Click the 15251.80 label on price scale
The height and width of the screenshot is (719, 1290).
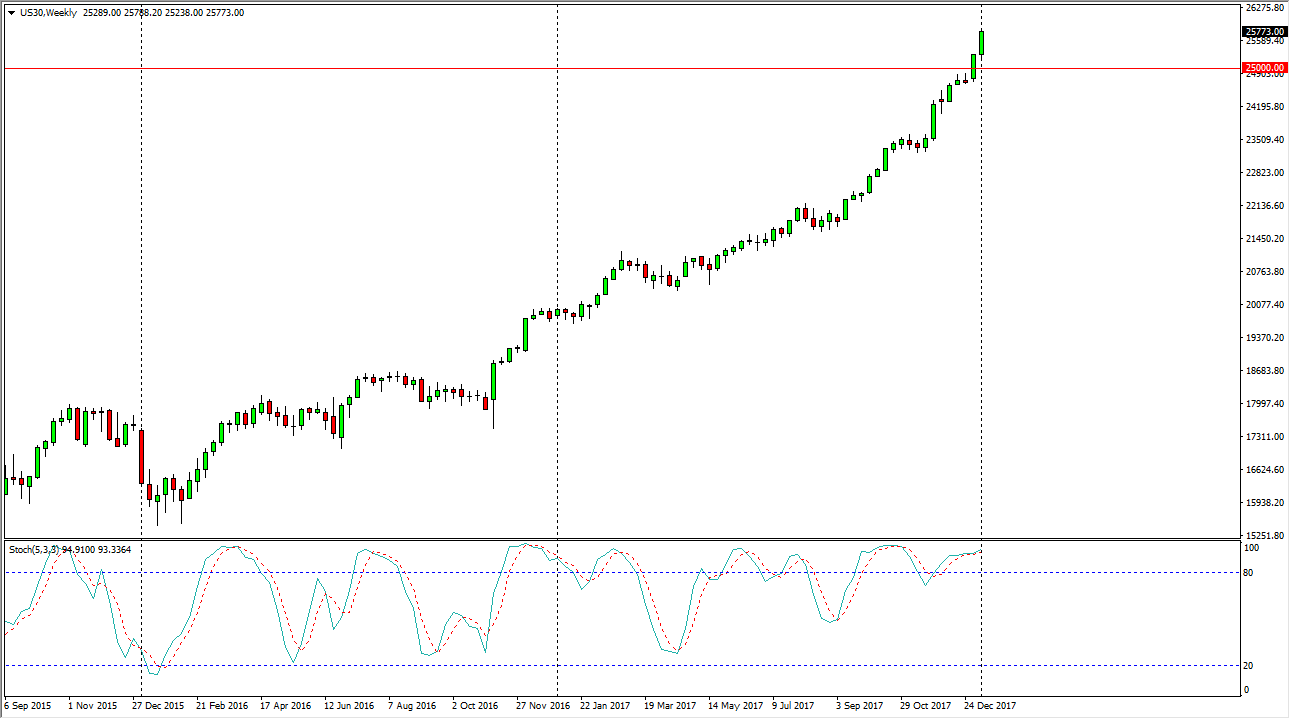[x=1264, y=536]
